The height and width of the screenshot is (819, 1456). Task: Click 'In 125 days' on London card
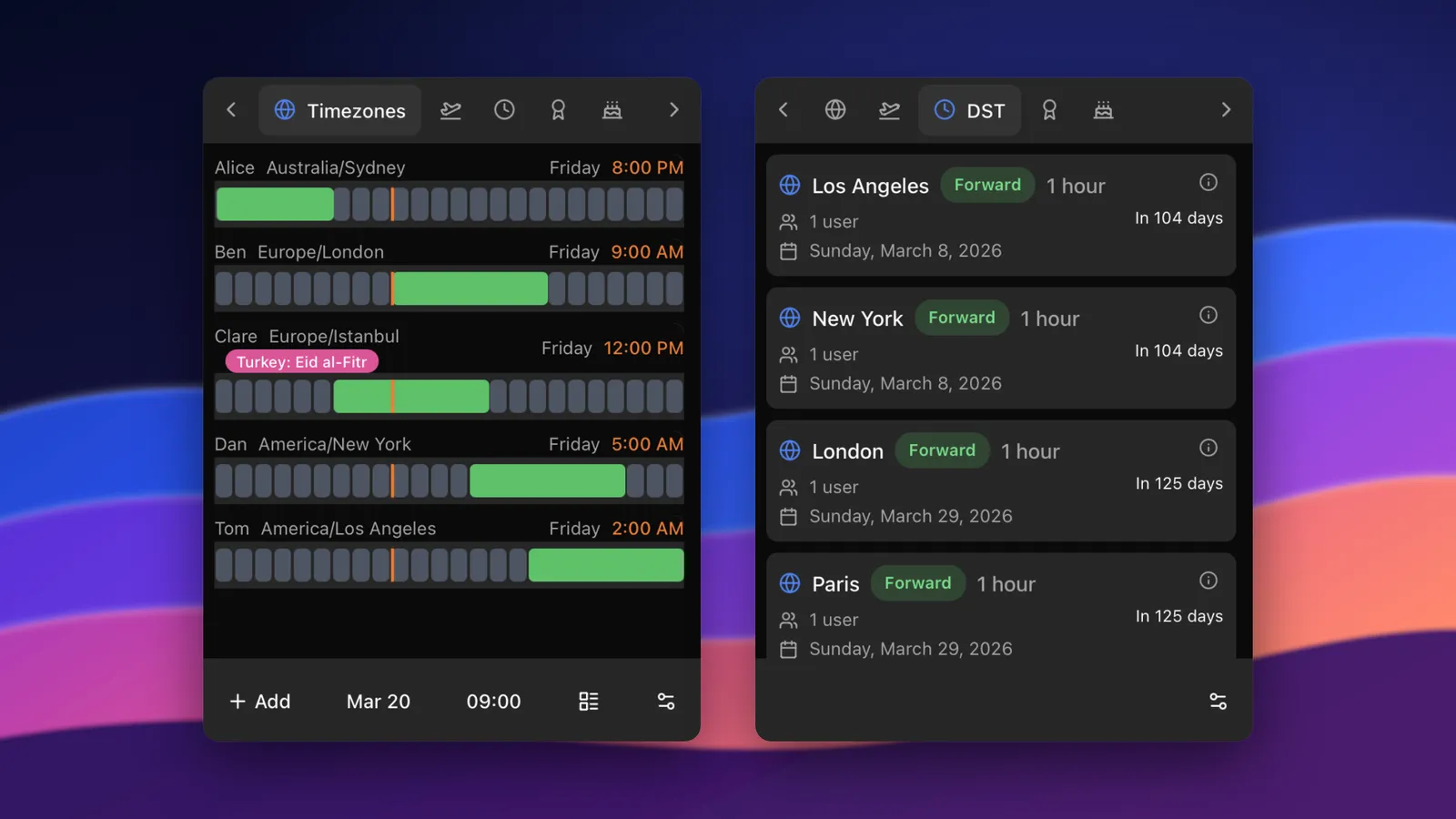click(1178, 484)
